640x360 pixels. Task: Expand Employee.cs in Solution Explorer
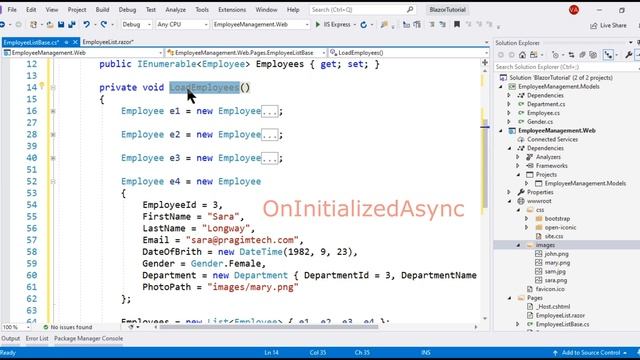(509, 113)
